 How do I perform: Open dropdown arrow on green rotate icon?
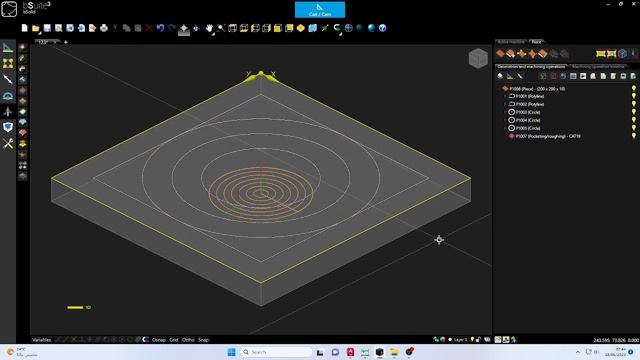click(340, 33)
